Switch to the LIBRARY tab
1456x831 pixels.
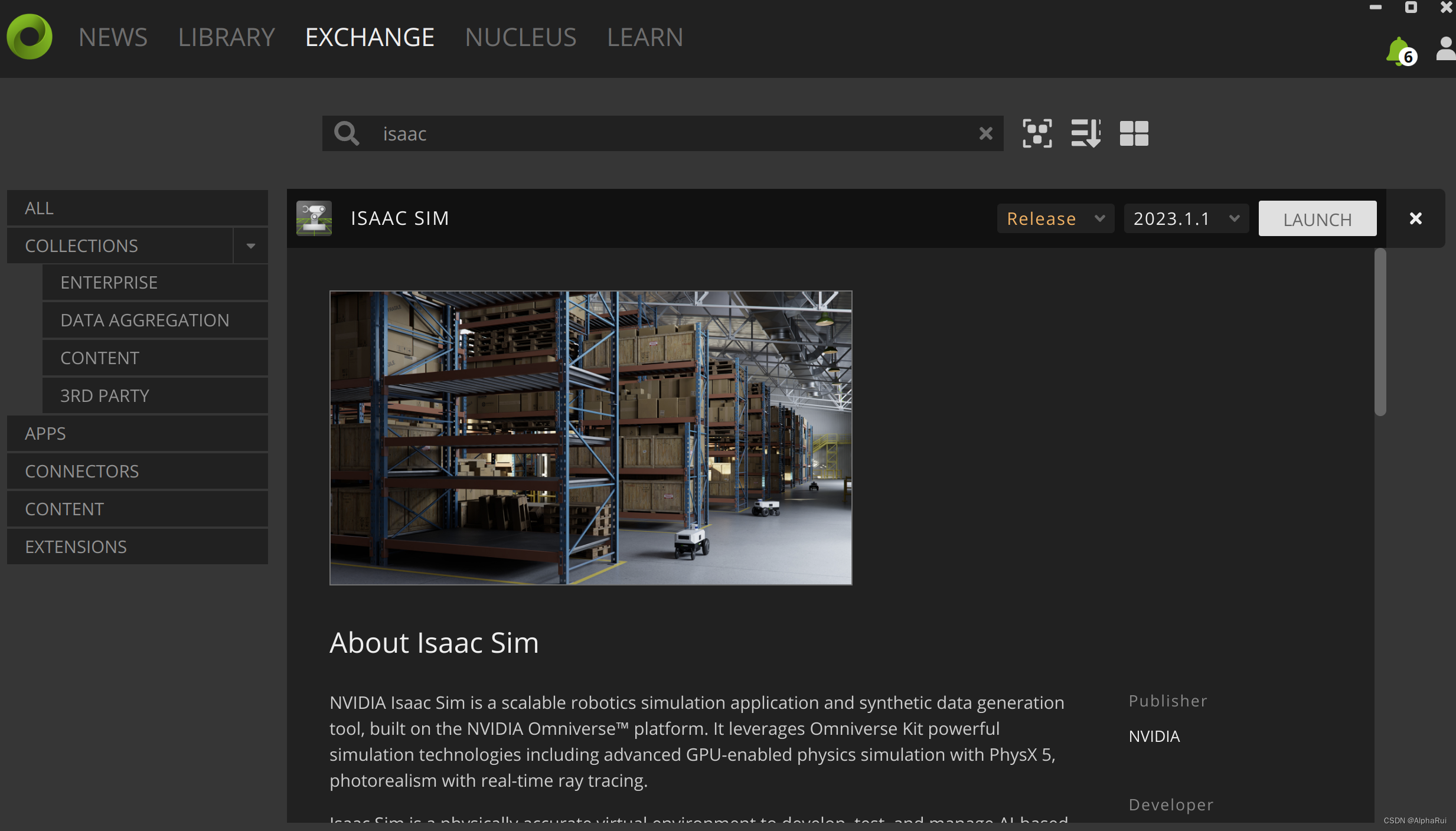click(226, 37)
